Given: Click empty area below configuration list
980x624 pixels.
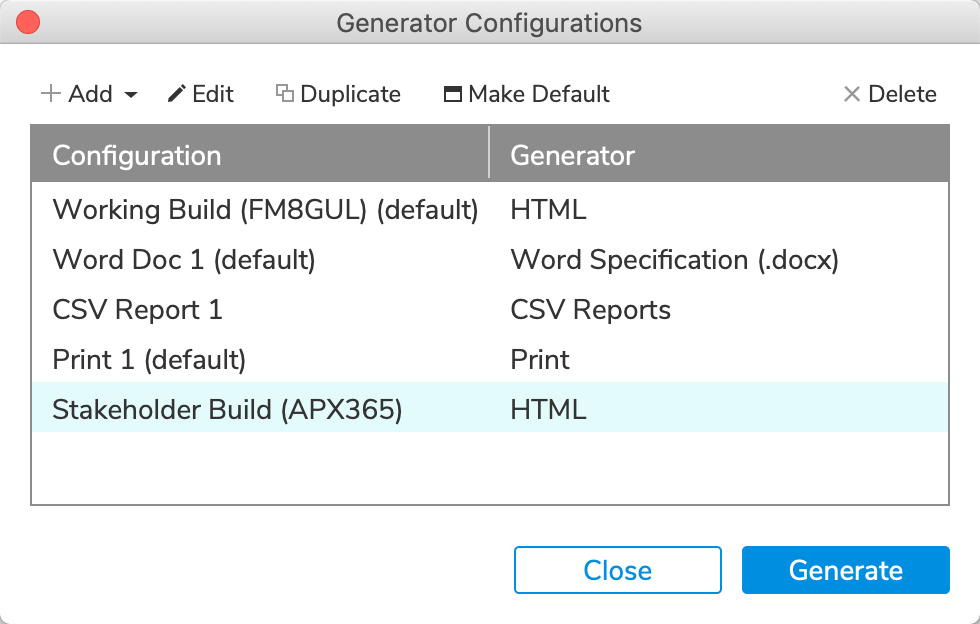Looking at the screenshot, I should tap(489, 467).
